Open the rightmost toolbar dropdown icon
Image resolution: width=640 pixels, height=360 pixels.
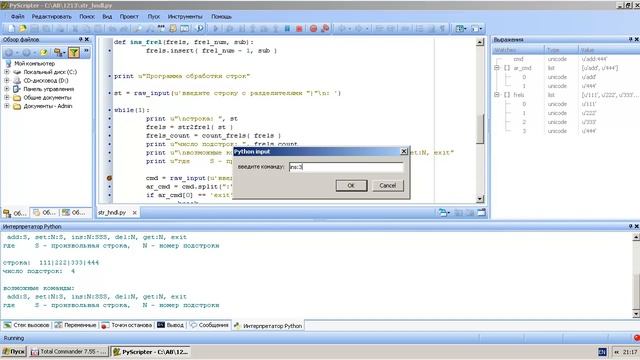(476, 28)
